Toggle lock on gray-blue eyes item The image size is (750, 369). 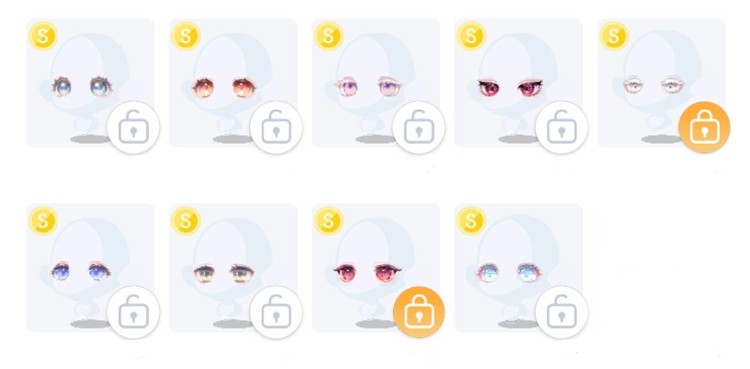pos(133,127)
